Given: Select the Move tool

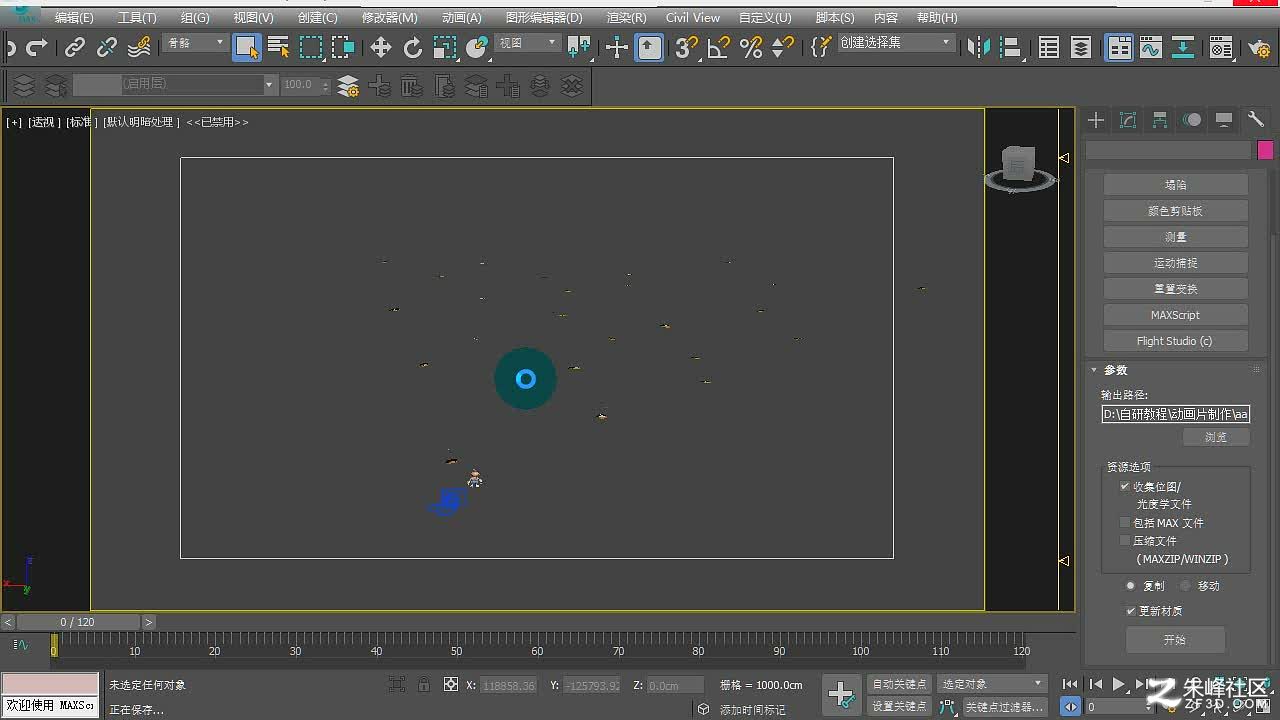Looking at the screenshot, I should (x=381, y=47).
